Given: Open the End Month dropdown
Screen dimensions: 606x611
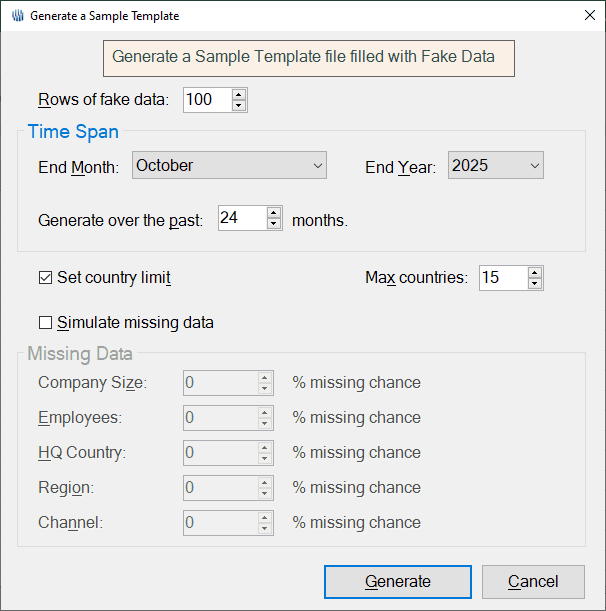Looking at the screenshot, I should 229,165.
